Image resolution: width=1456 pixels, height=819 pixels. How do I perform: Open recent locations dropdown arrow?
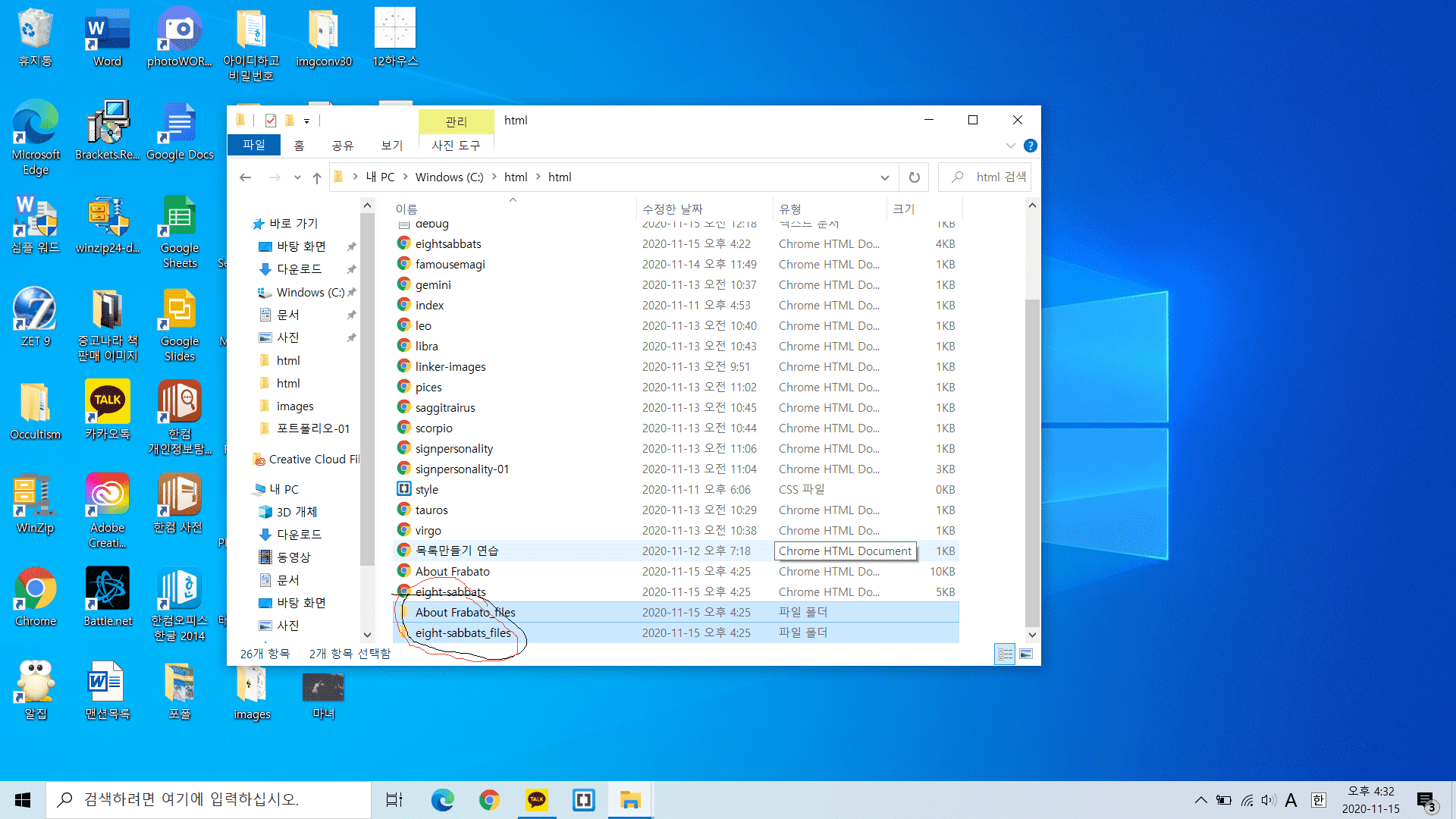(297, 177)
